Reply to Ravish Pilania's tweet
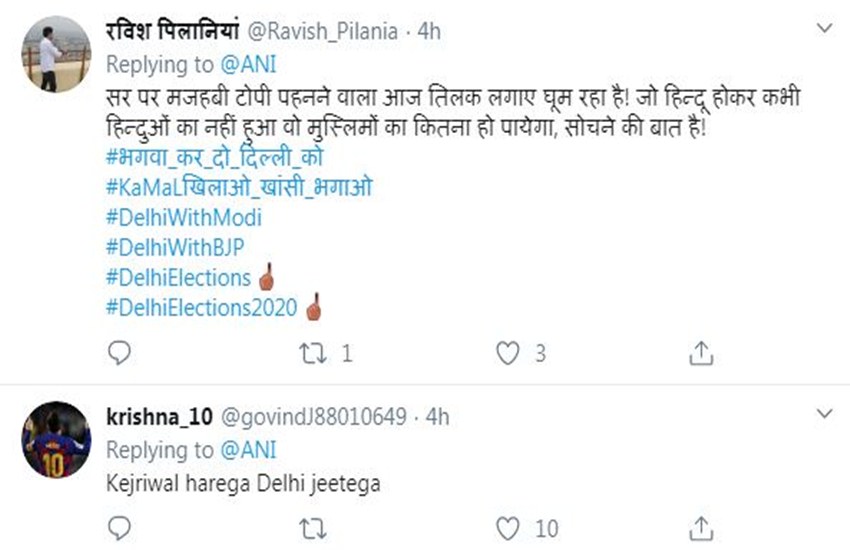850x550 pixels. coord(119,352)
